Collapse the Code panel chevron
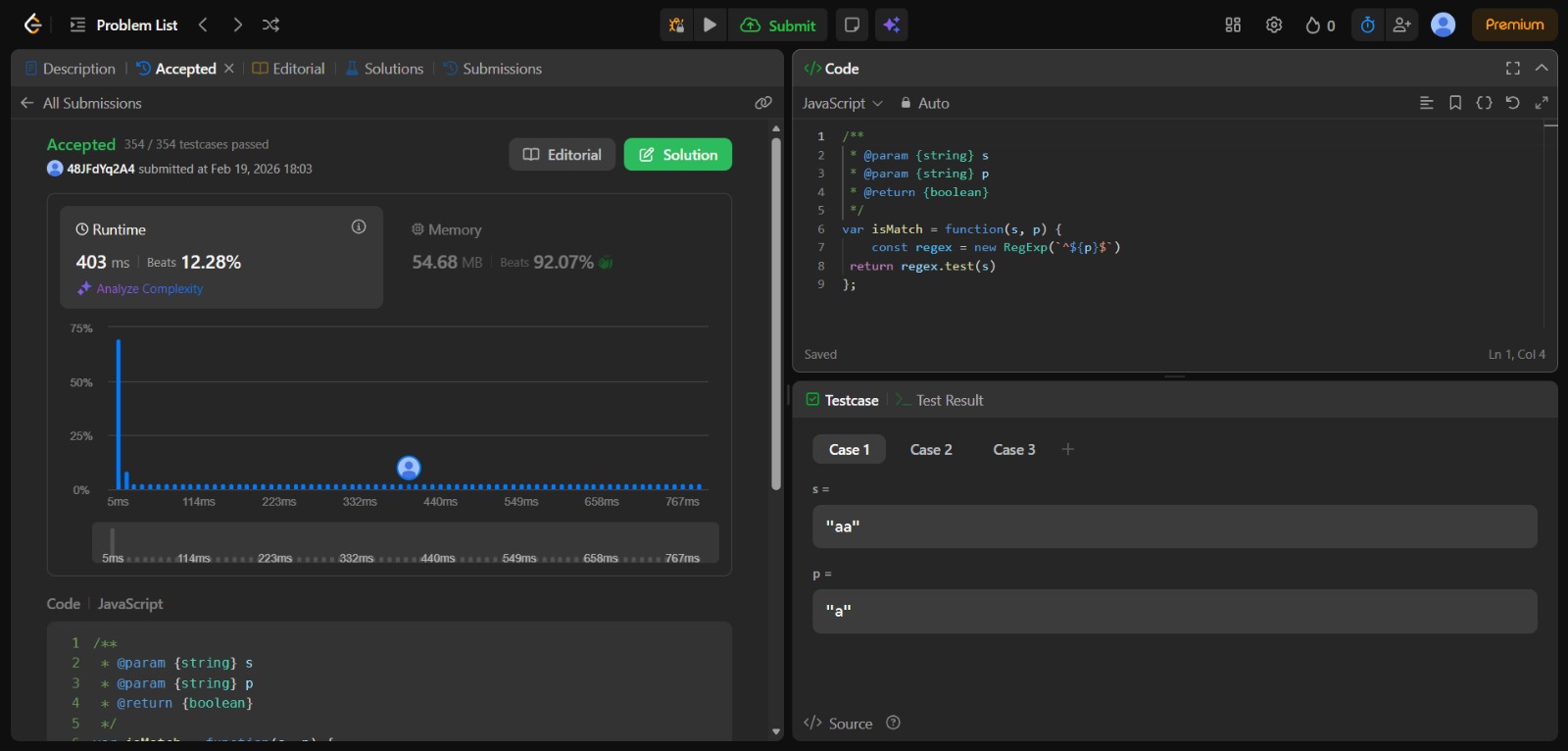This screenshot has height=751, width=1568. (1542, 68)
